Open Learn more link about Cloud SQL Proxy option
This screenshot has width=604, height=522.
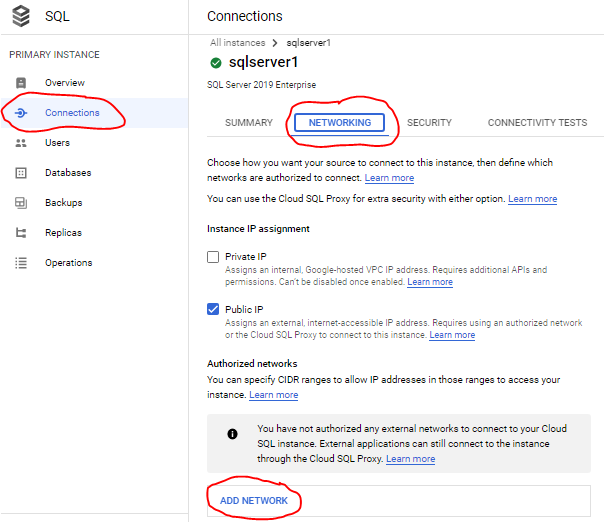point(532,199)
